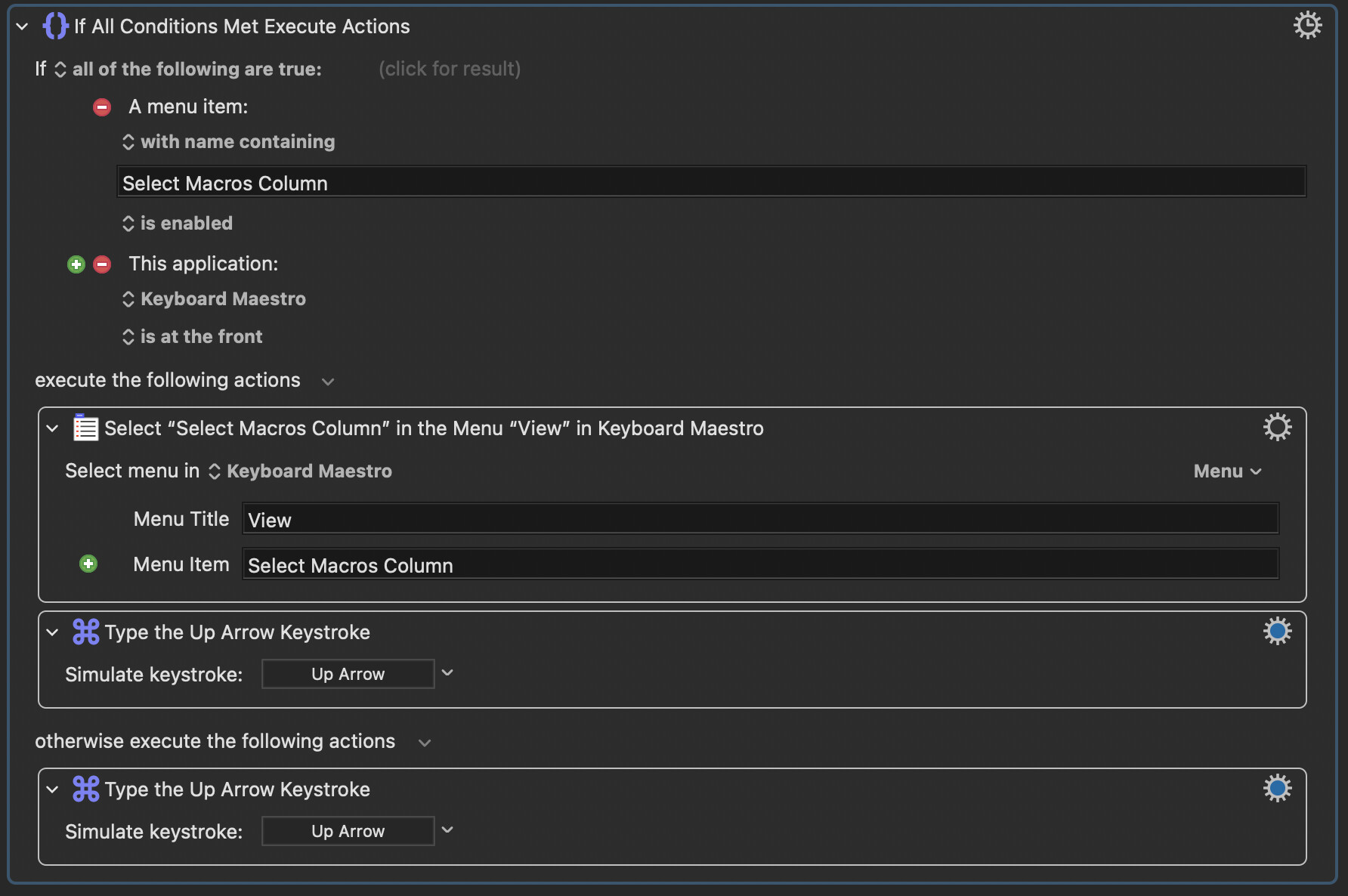Viewport: 1348px width, 896px height.
Task: Open the gear menu of the first Up Arrow action
Action: pos(1277,632)
